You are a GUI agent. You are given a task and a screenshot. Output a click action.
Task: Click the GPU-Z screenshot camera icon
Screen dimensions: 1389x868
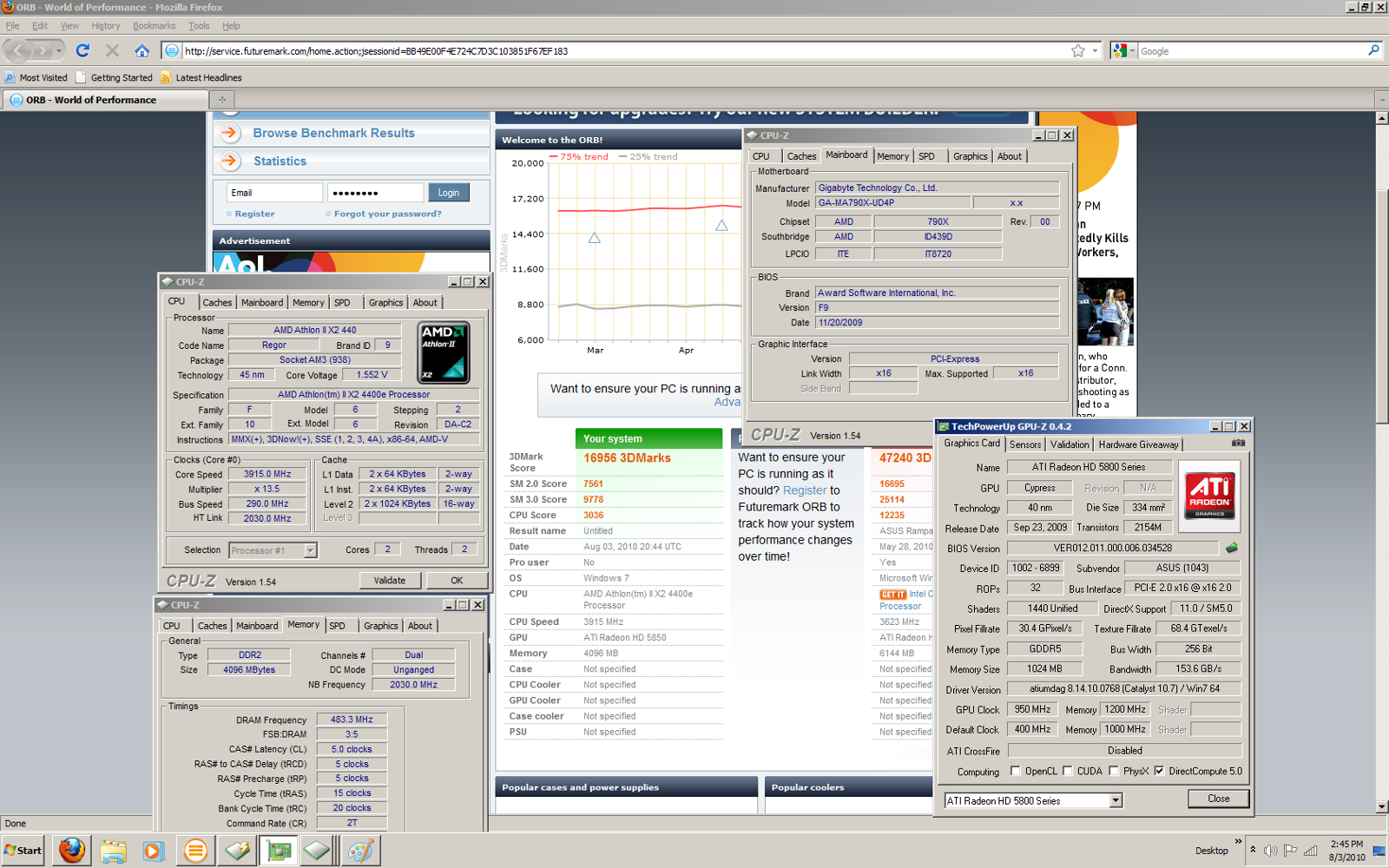click(1238, 443)
